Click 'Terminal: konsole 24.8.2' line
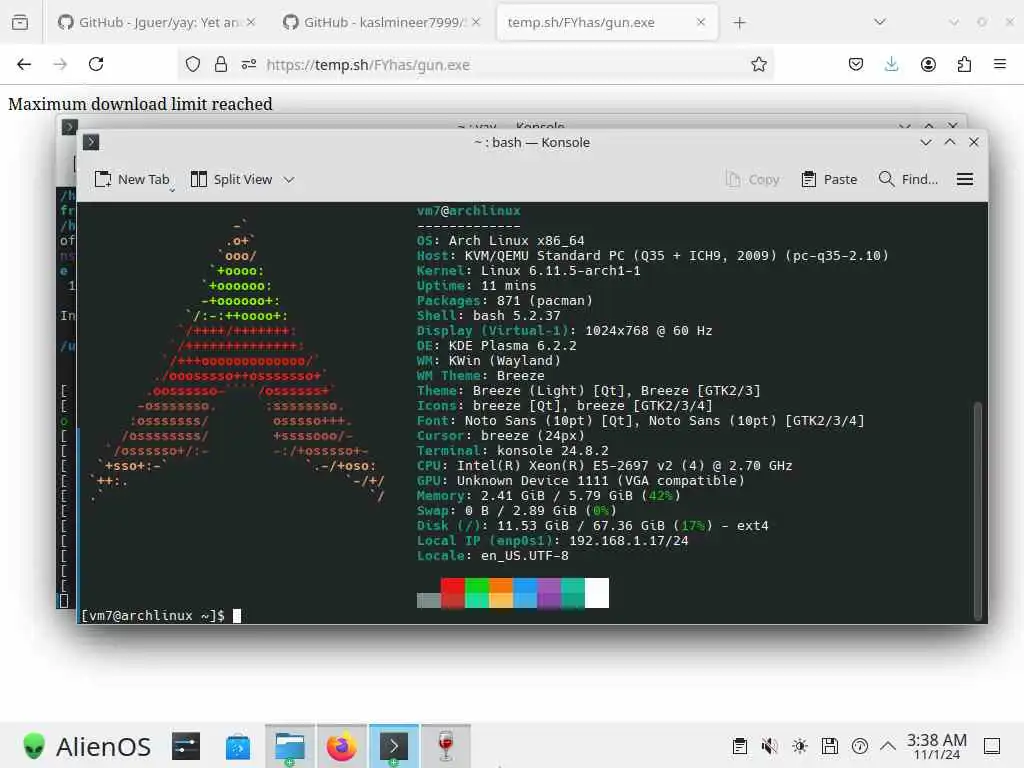This screenshot has width=1024, height=768. click(513, 451)
